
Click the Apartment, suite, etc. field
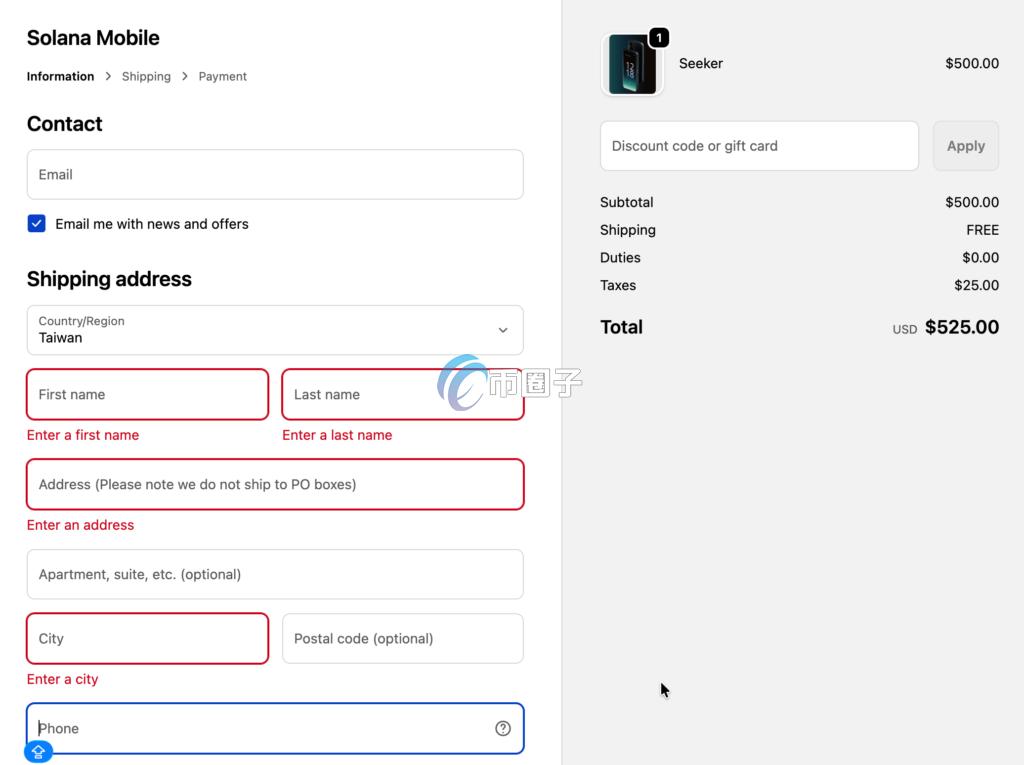(274, 574)
